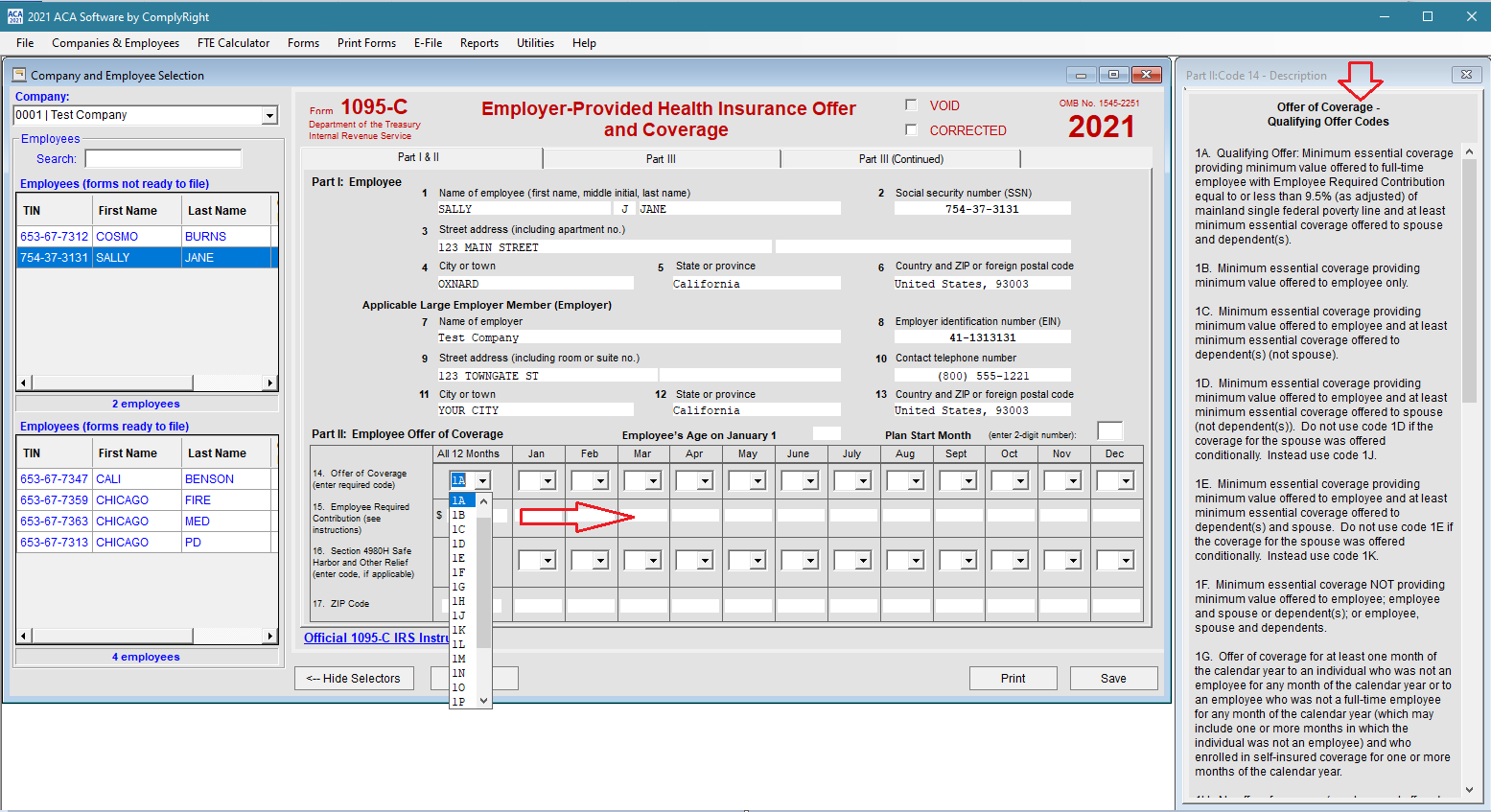1491x812 pixels.
Task: Click the employee Search input field
Action: point(163,159)
